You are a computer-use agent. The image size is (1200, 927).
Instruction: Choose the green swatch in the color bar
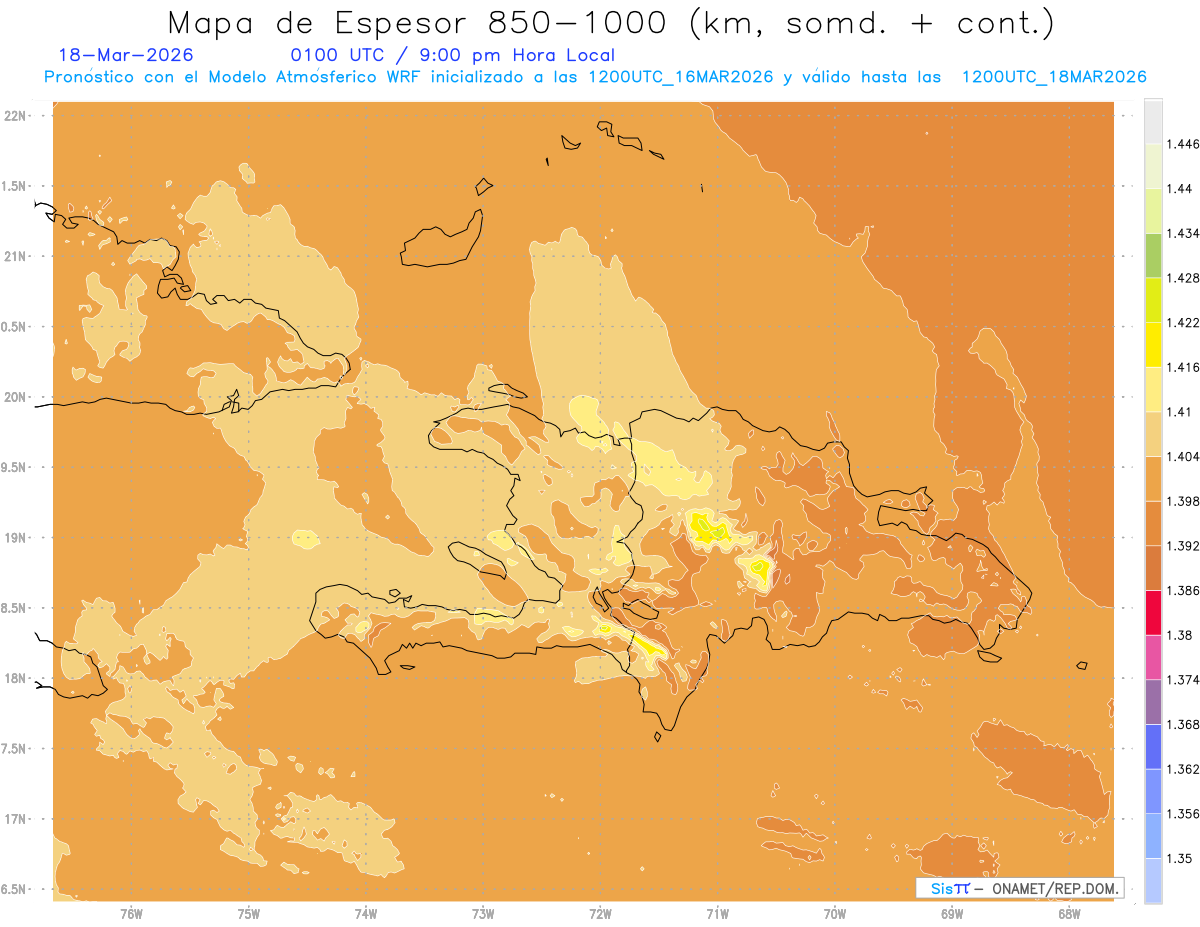(1153, 255)
